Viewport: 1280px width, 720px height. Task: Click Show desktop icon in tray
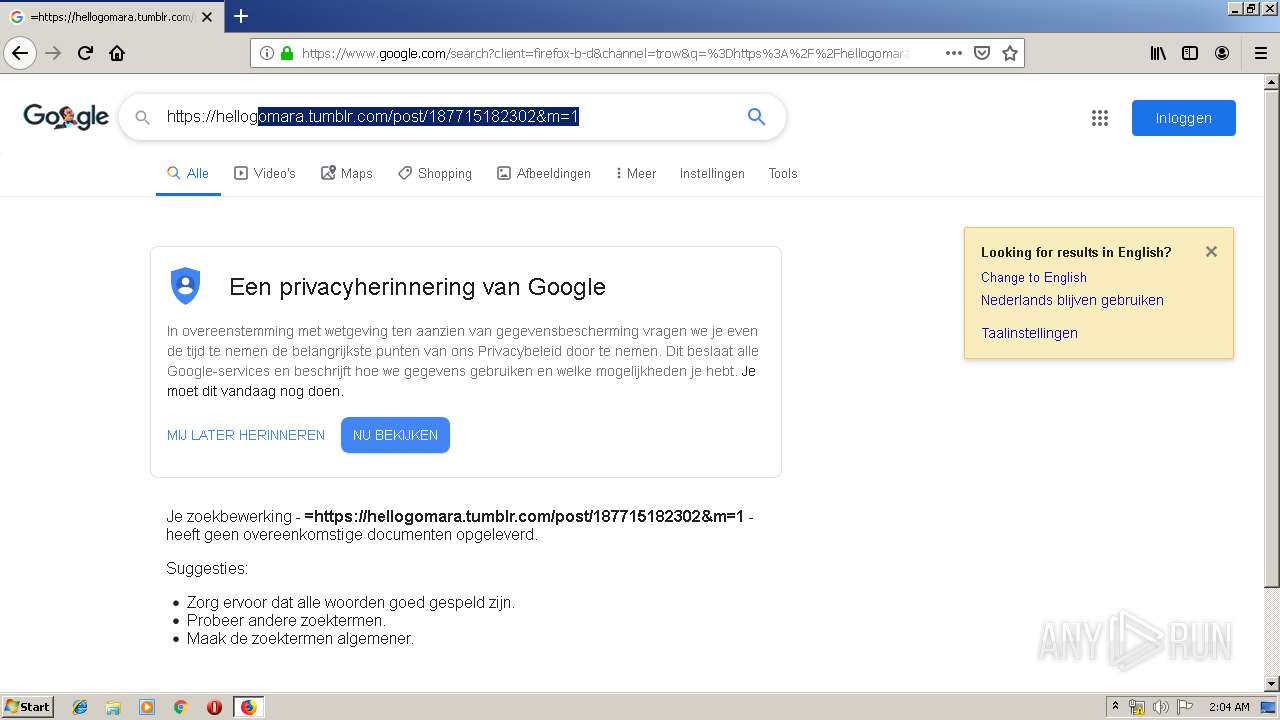[x=1268, y=707]
